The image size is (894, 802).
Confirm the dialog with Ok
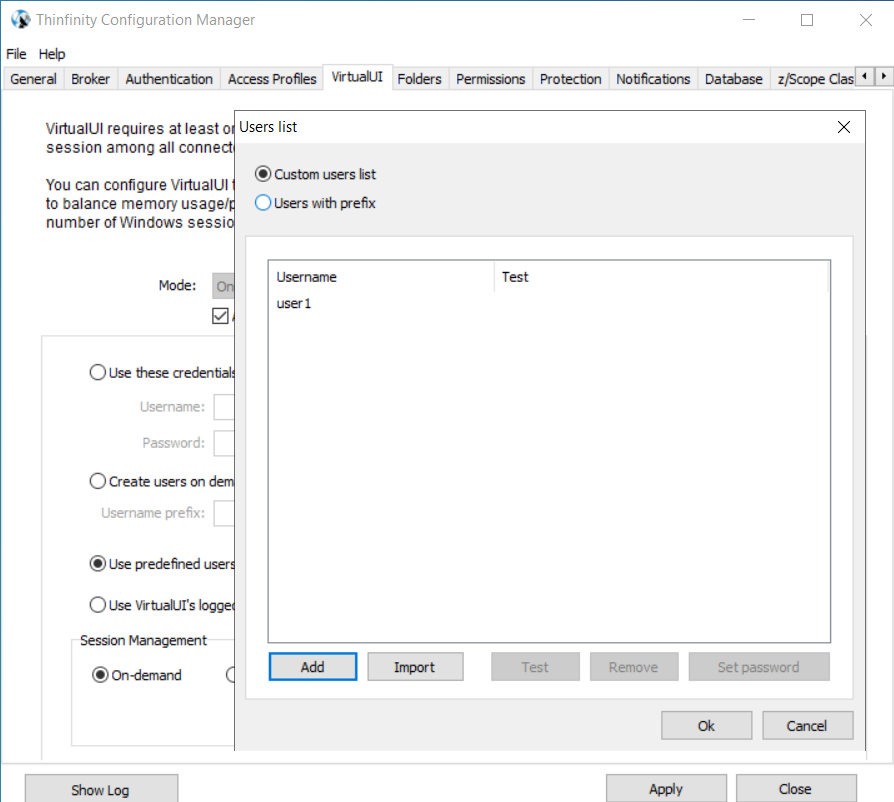(706, 726)
